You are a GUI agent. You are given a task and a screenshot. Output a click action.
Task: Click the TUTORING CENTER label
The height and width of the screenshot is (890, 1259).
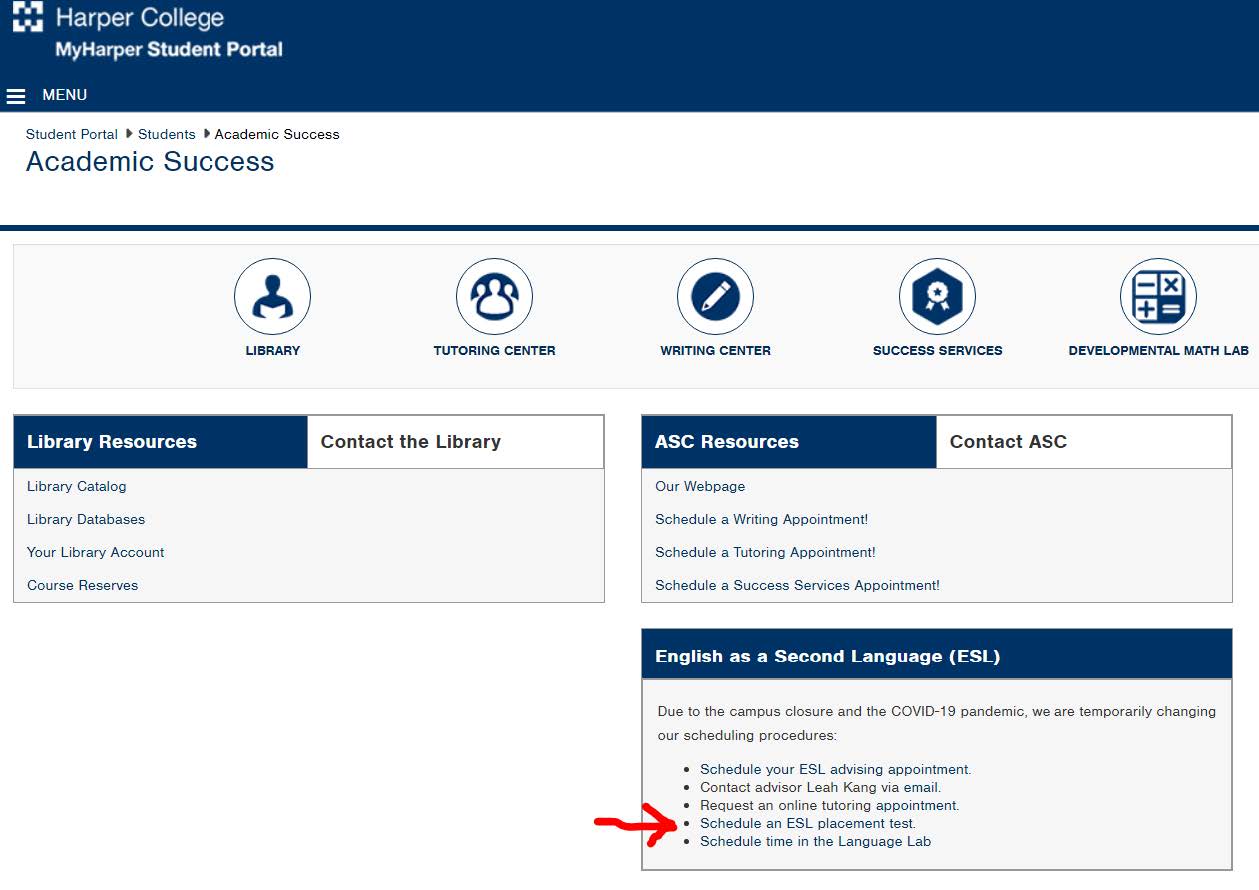coord(494,351)
